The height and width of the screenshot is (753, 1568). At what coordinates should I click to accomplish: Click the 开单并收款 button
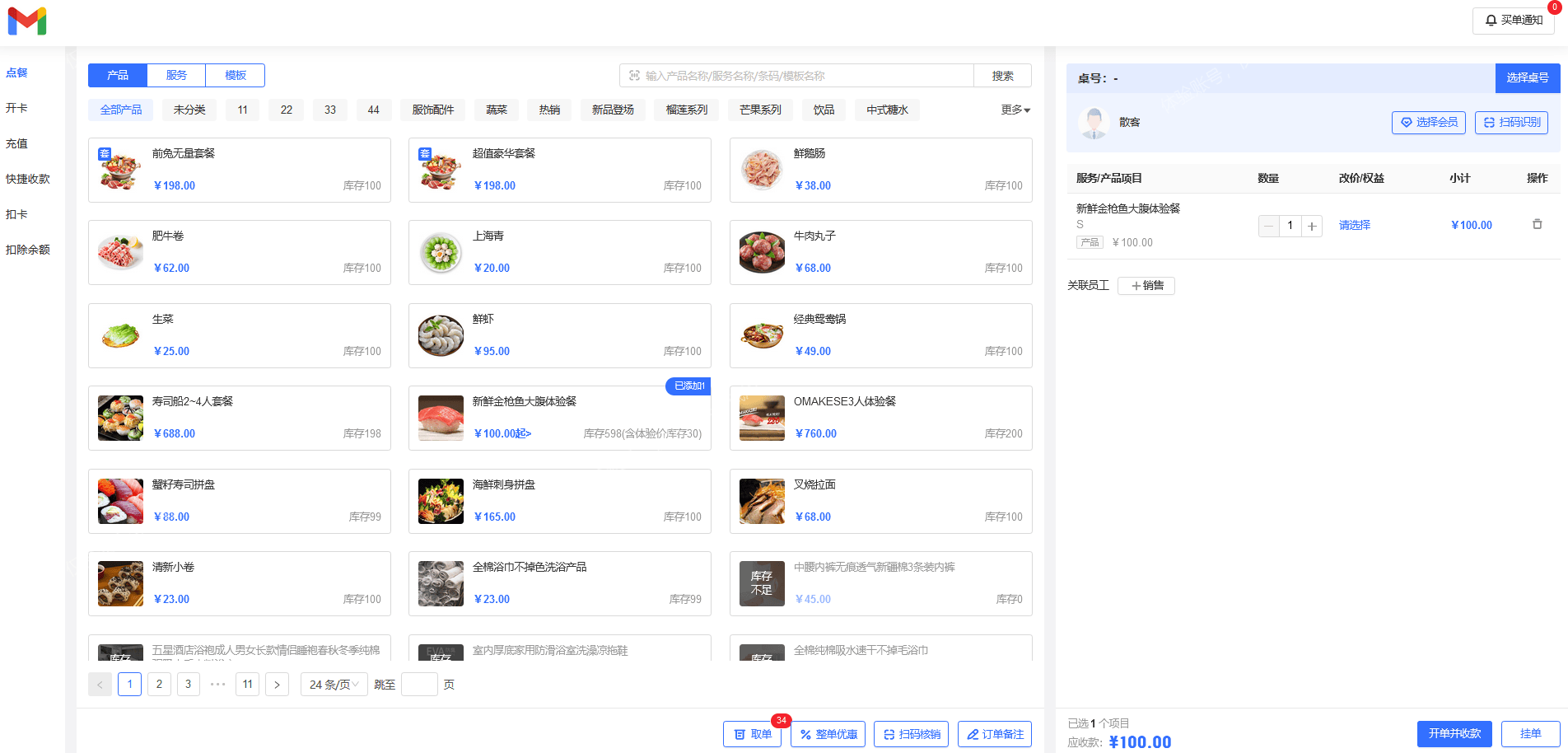click(1454, 733)
